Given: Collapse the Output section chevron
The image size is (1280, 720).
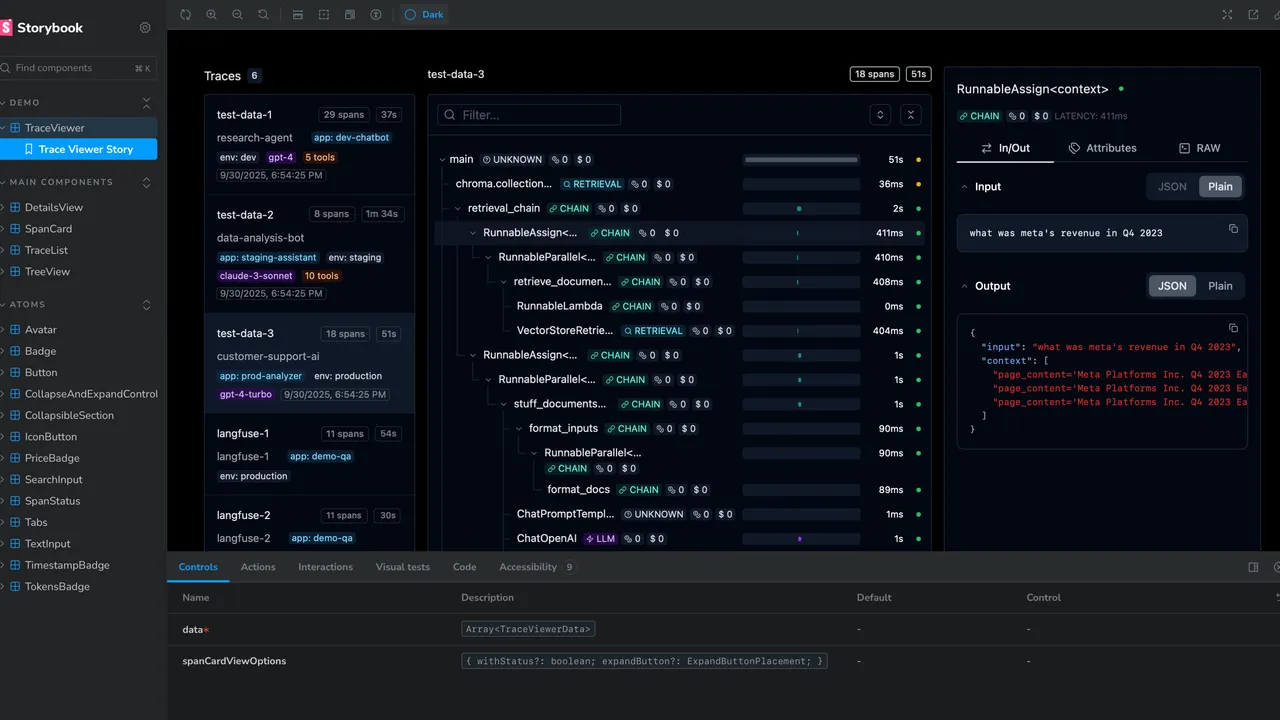Looking at the screenshot, I should point(965,286).
